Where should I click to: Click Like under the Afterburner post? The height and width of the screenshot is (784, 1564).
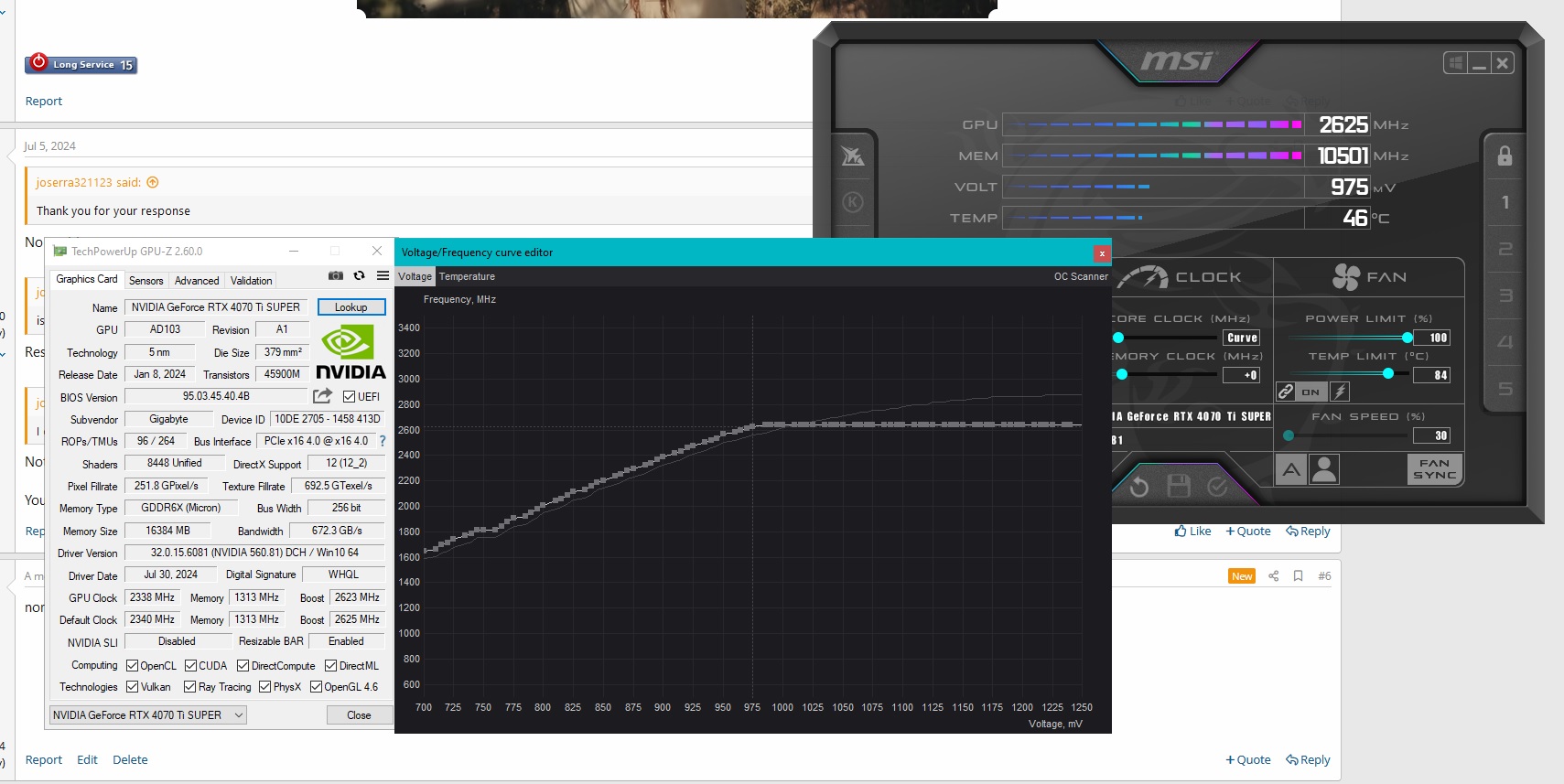pos(1193,531)
